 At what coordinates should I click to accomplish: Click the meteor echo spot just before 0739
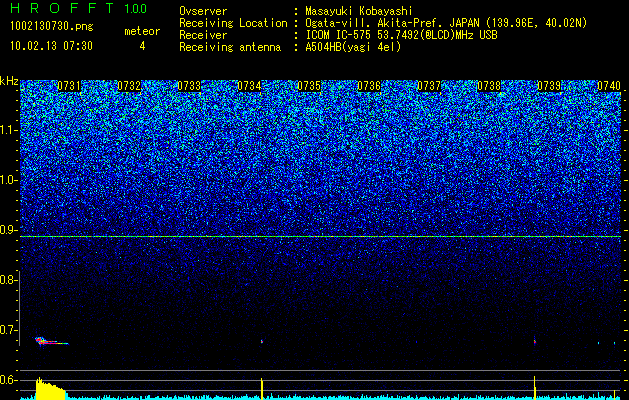[x=535, y=341]
